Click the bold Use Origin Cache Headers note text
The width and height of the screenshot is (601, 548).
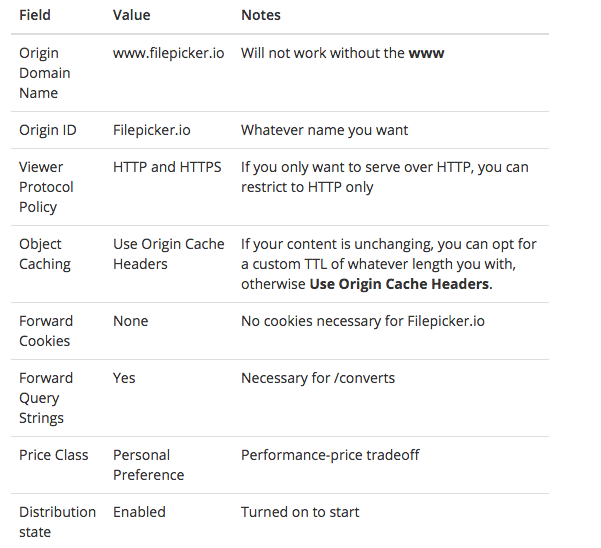(x=399, y=284)
